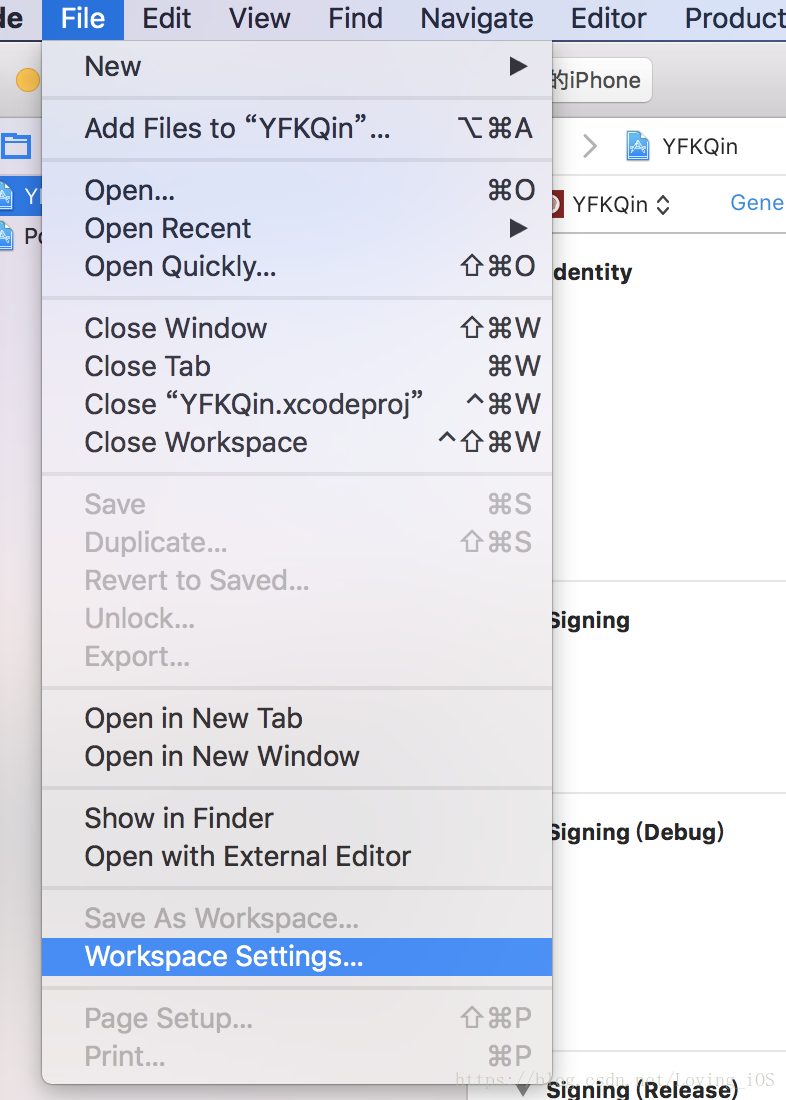This screenshot has height=1100, width=786.
Task: Choose Open… from File menu
Action: 297,190
